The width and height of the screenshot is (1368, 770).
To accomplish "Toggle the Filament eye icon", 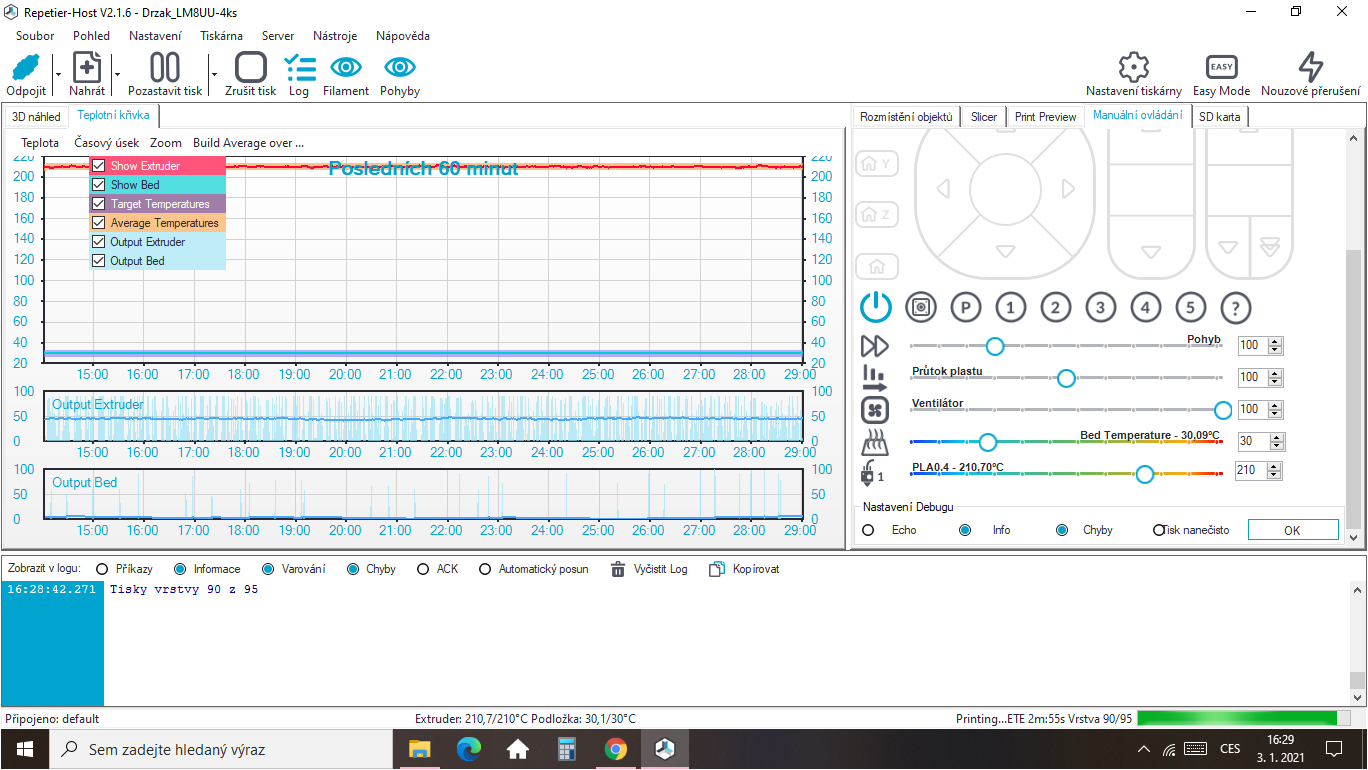I will coord(346,68).
